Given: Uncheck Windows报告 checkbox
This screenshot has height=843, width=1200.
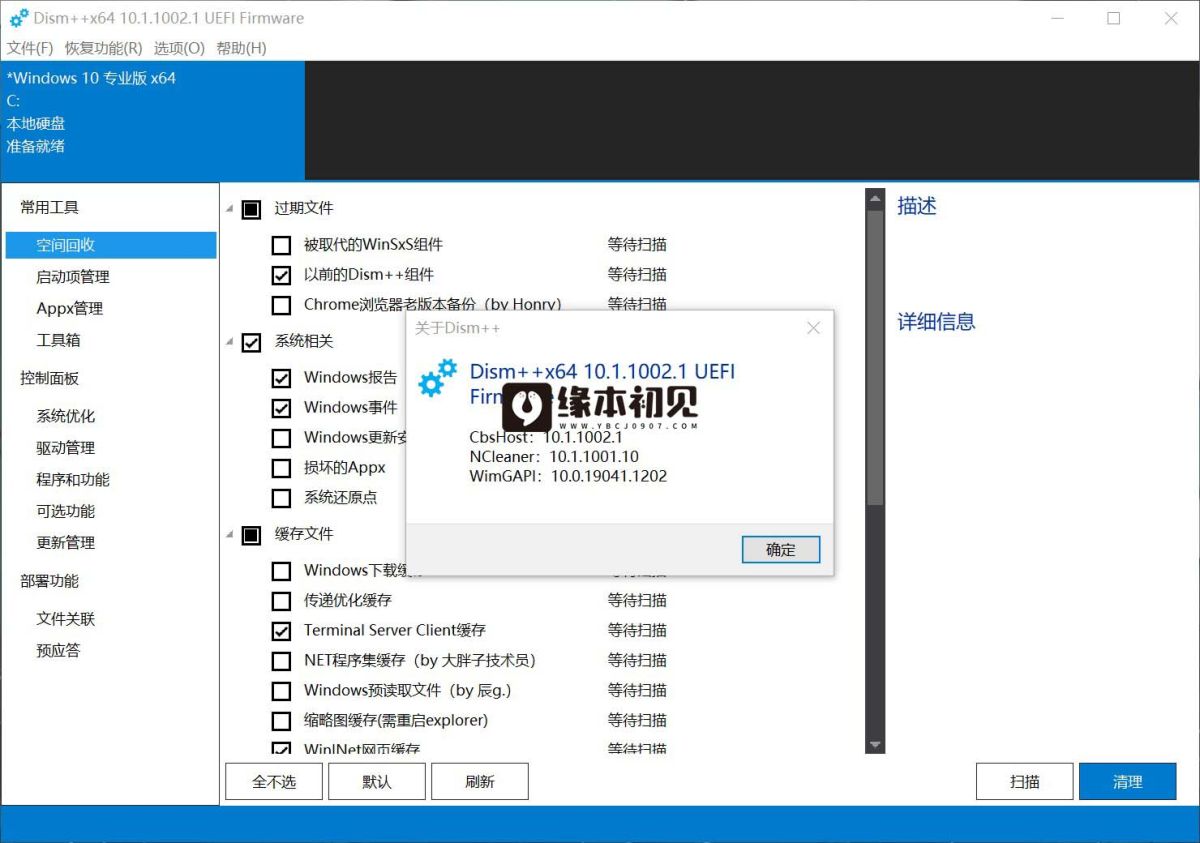Looking at the screenshot, I should tap(282, 378).
